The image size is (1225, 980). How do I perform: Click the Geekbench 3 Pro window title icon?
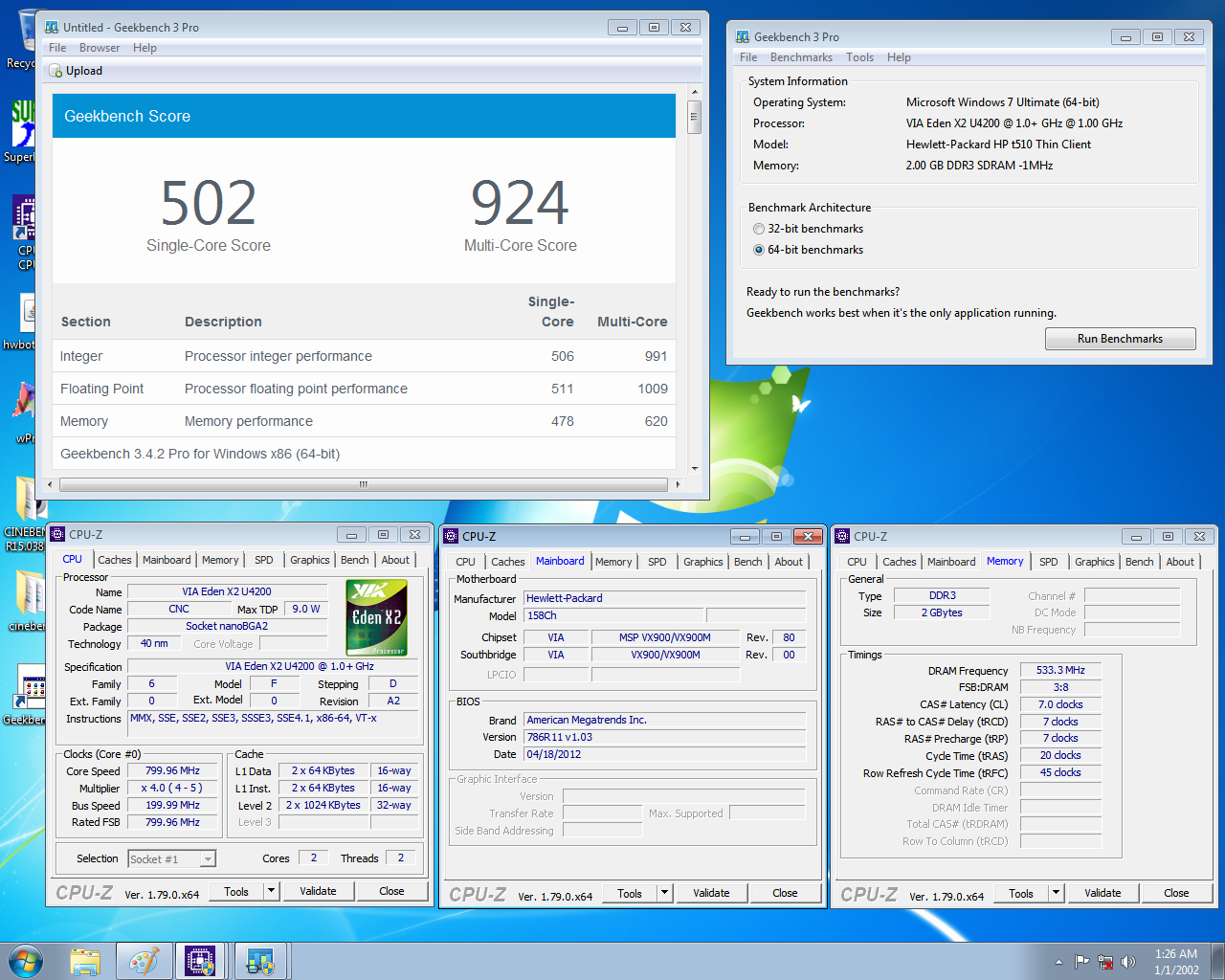pos(742,36)
